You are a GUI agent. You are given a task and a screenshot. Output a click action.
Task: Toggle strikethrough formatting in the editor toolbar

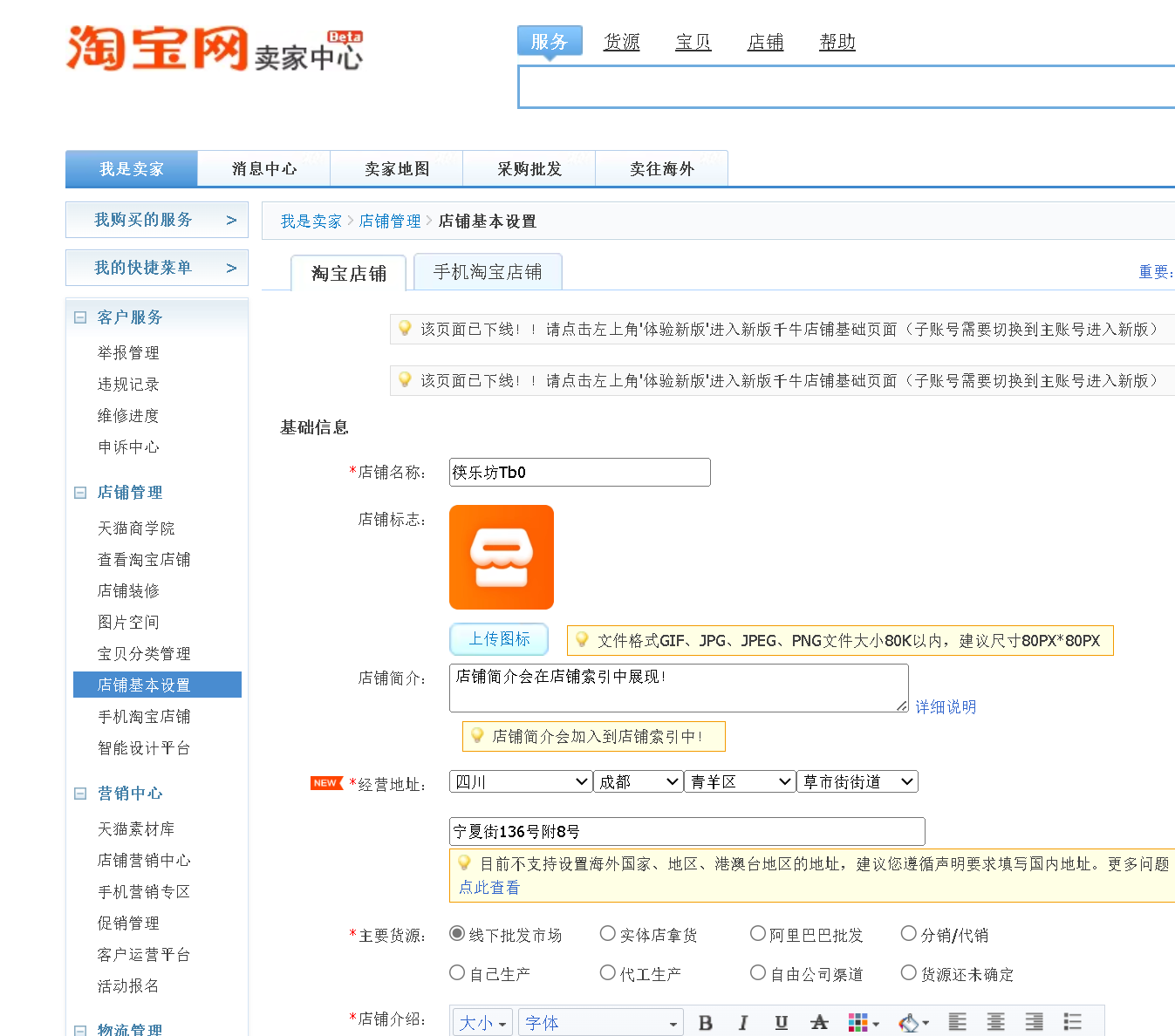click(x=819, y=1023)
